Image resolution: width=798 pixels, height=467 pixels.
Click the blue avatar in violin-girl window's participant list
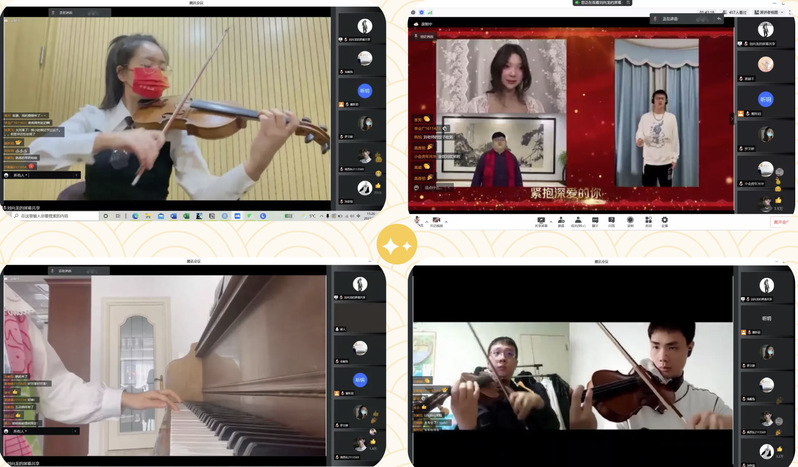tap(365, 90)
